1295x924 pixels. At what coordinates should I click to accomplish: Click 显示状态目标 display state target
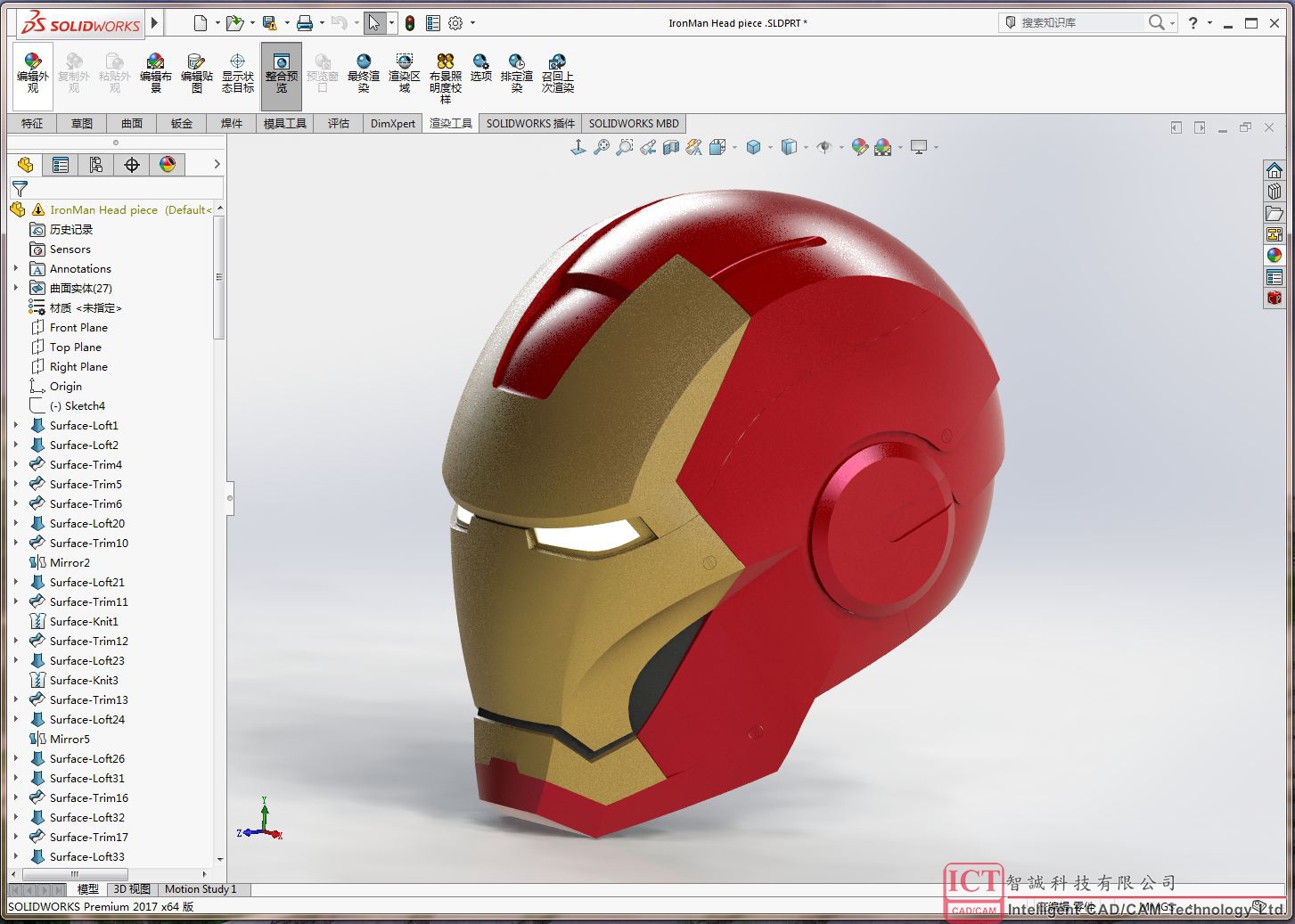[x=238, y=73]
